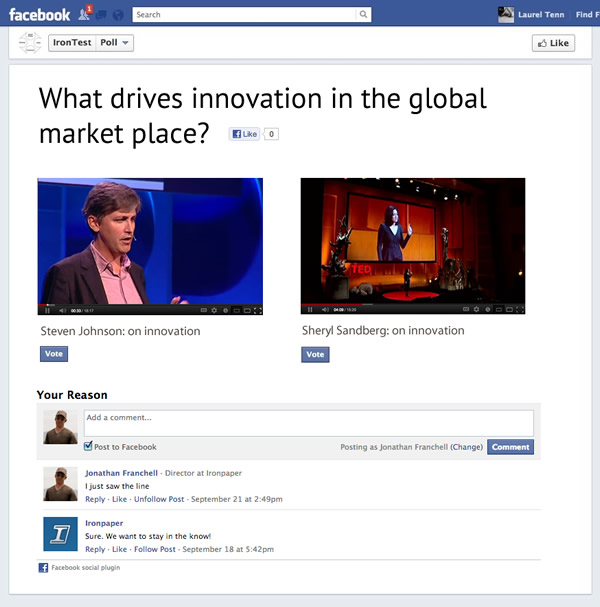Make Sheryl Sandberg video fullscreen
This screenshot has width=600, height=607.
point(521,309)
